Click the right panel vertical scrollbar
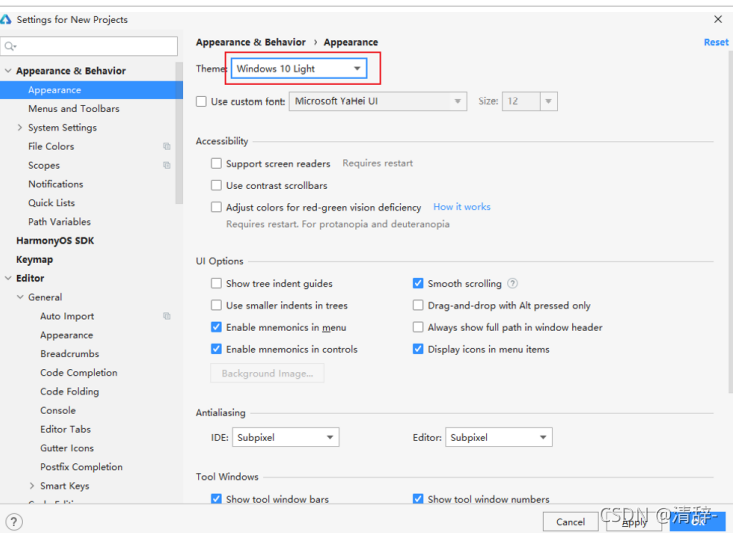The height and width of the screenshot is (533, 733). pyautogui.click(x=730, y=220)
